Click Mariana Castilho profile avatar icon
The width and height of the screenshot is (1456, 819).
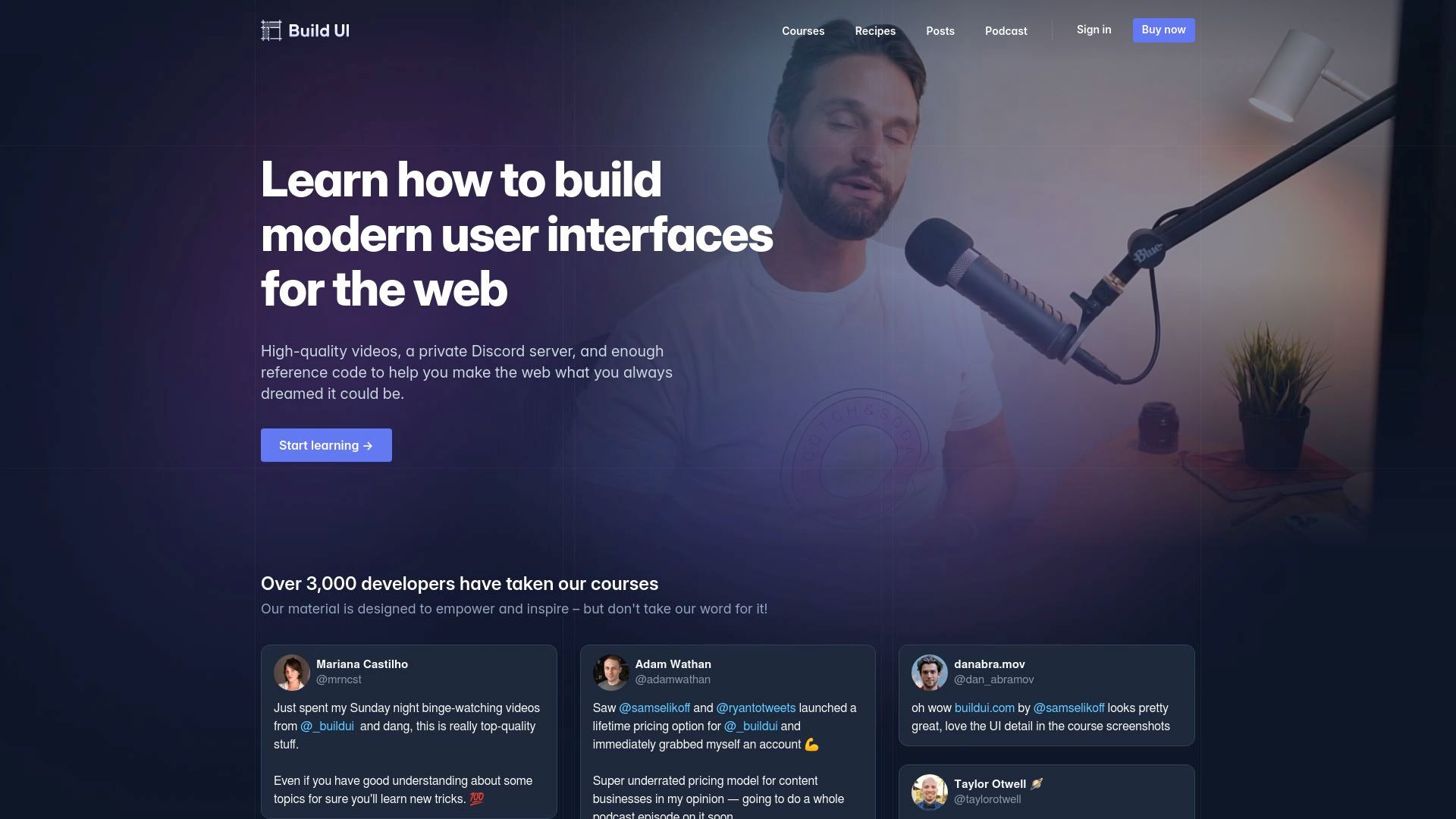[291, 671]
